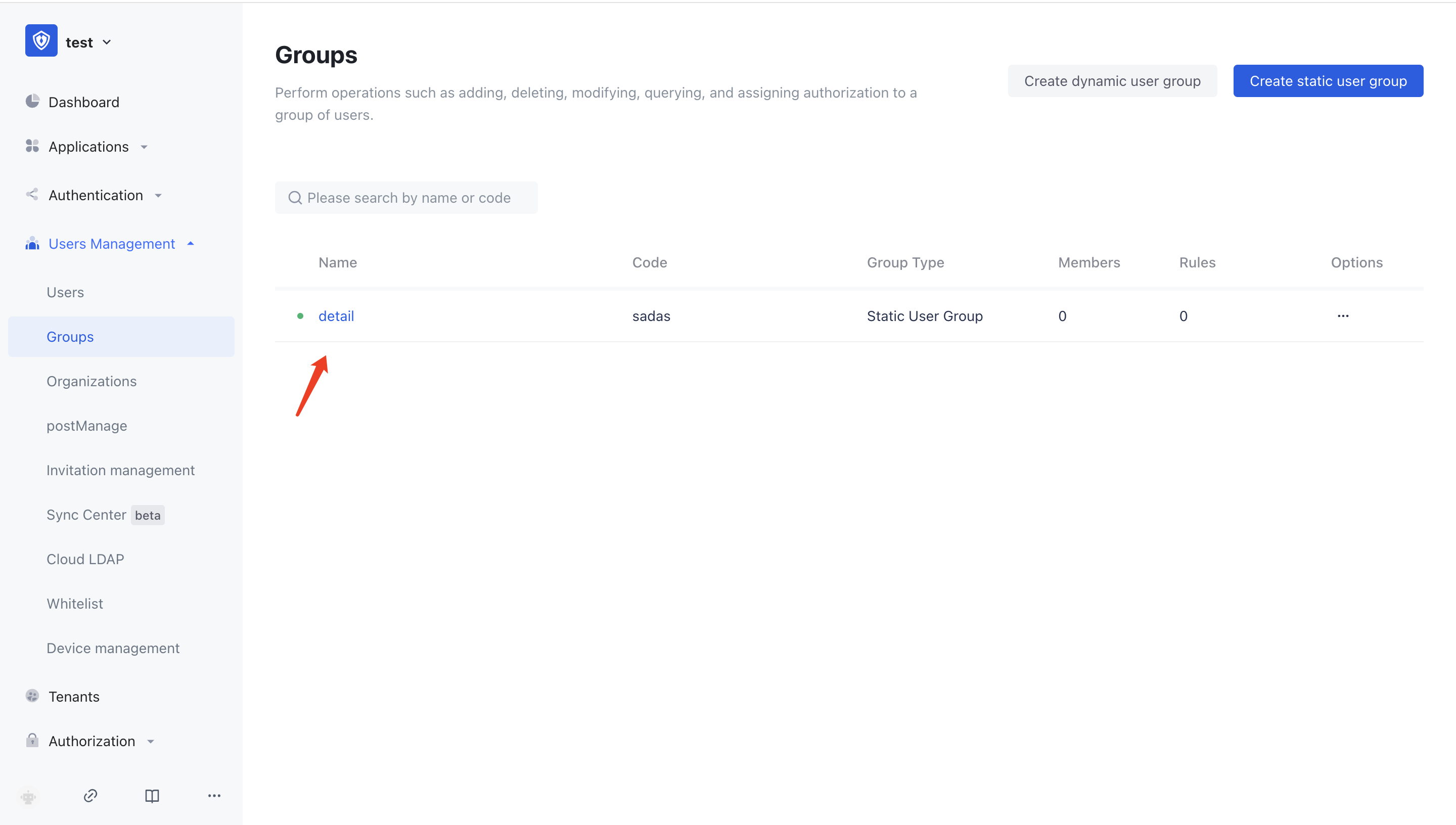Open the detail group link
The image size is (1456, 825).
[336, 316]
